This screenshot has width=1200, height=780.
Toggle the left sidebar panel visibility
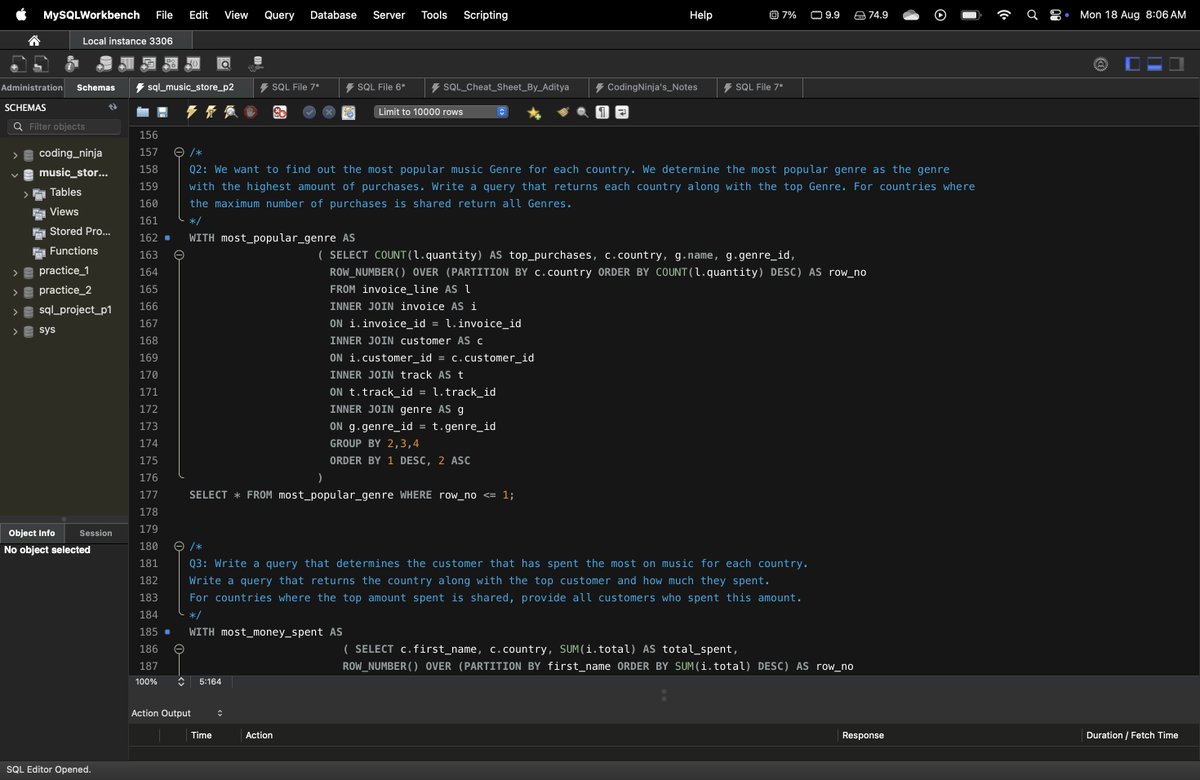pyautogui.click(x=1133, y=64)
